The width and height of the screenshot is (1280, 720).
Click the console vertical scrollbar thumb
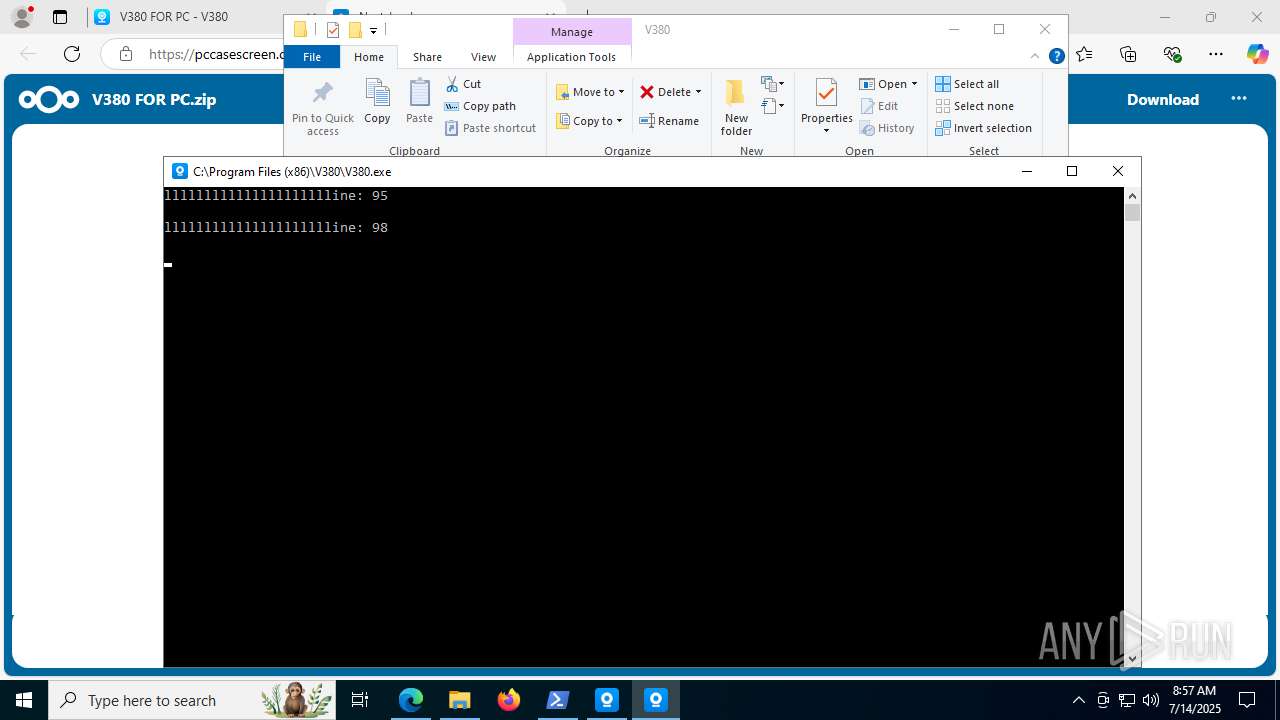tap(1132, 213)
